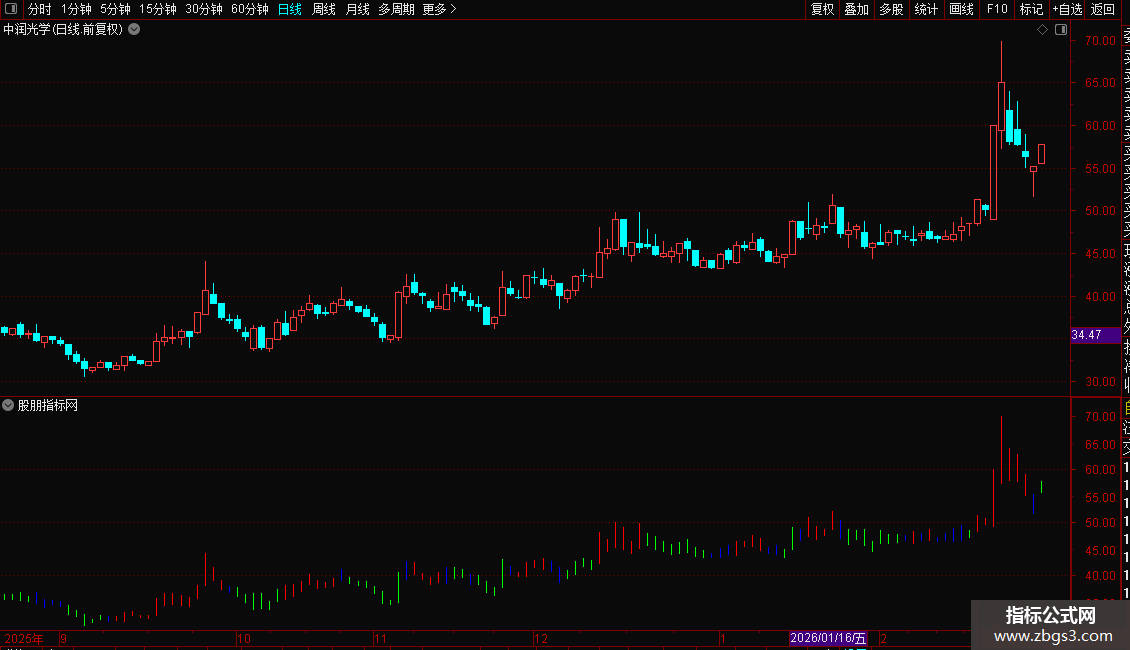
Task: Click month 11 on the time axis
Action: [381, 638]
